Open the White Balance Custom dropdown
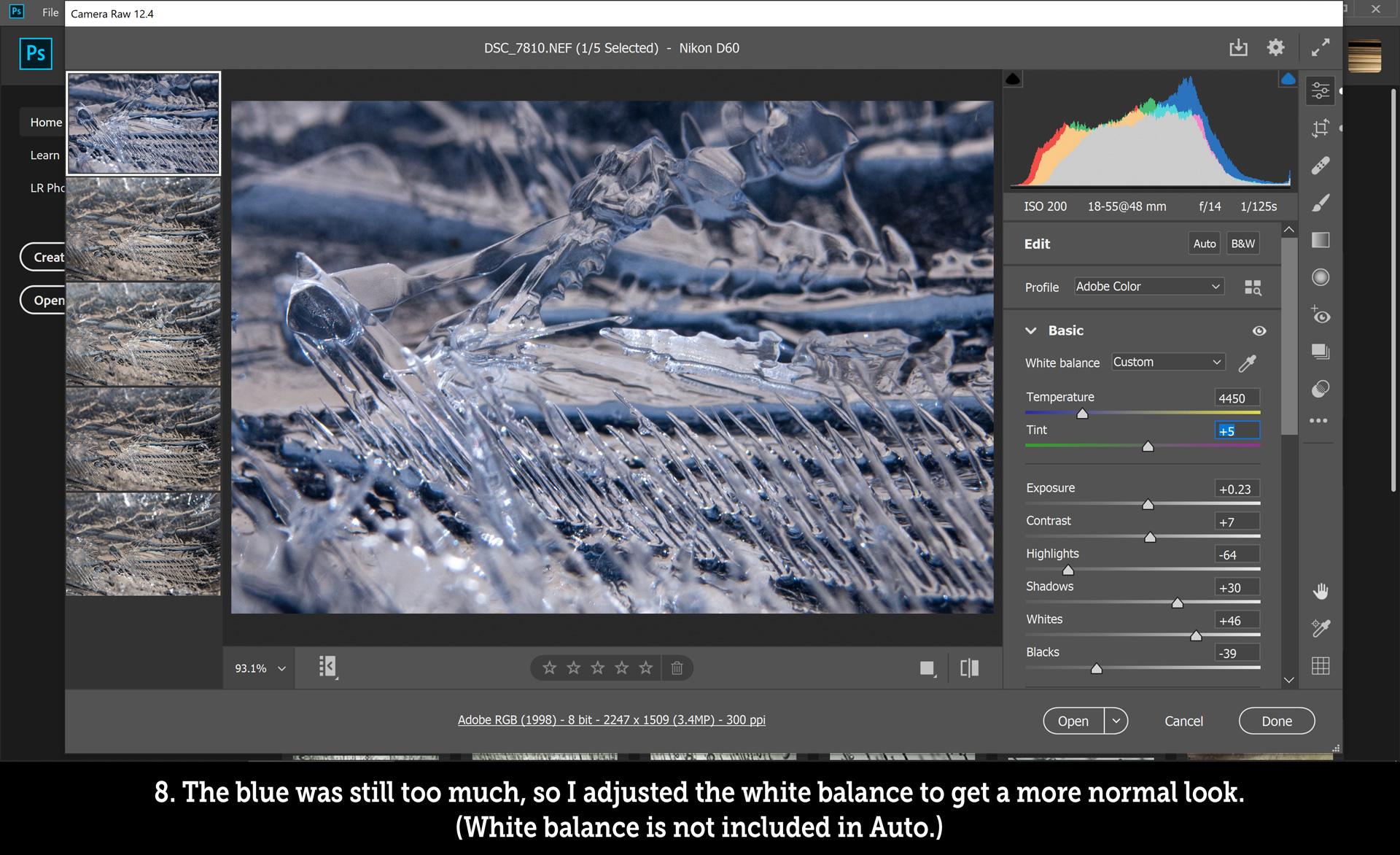This screenshot has height=855, width=1400. point(1167,362)
